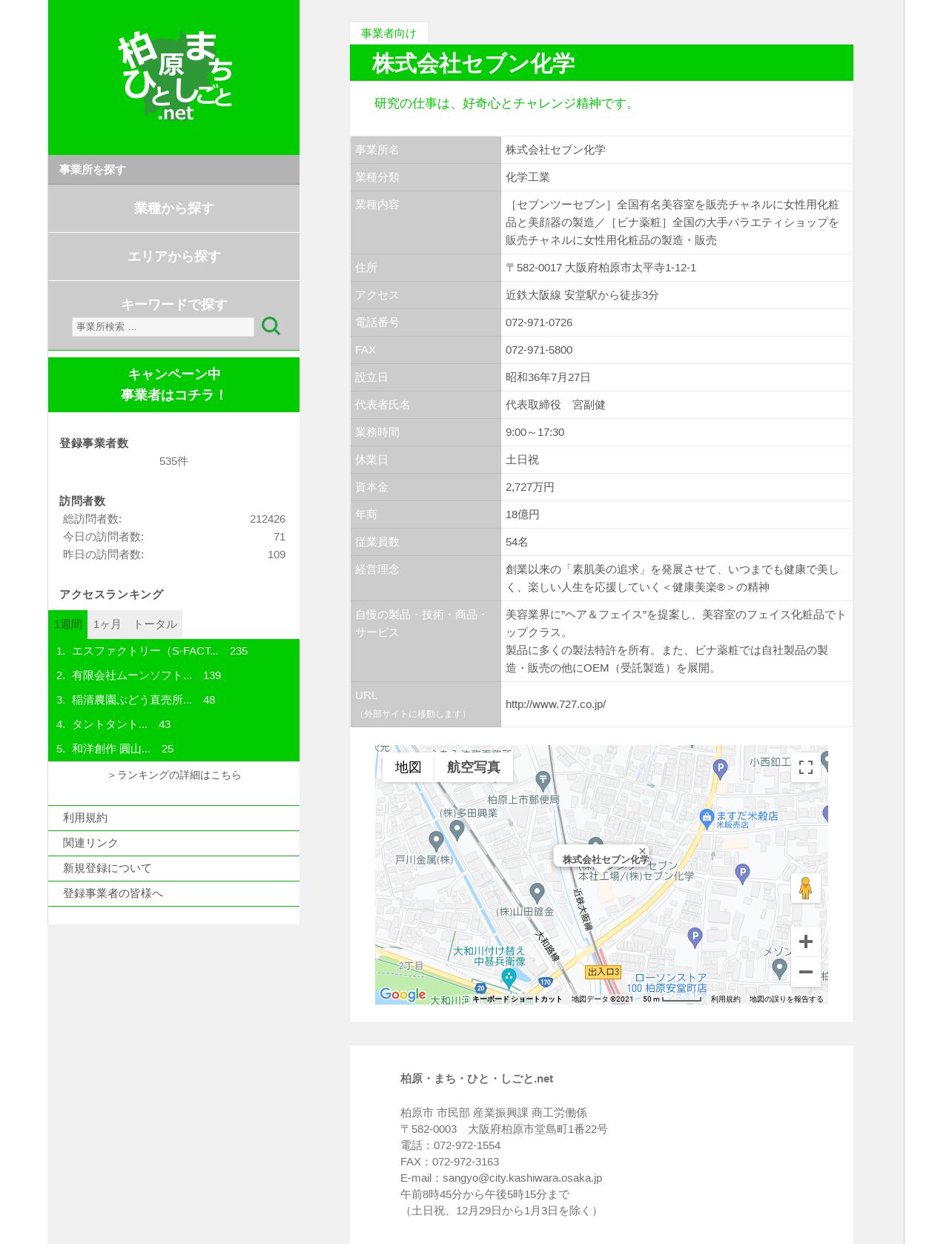This screenshot has height=1244, width=952.
Task: Switch the map to 航空写真 view
Action: tap(474, 767)
